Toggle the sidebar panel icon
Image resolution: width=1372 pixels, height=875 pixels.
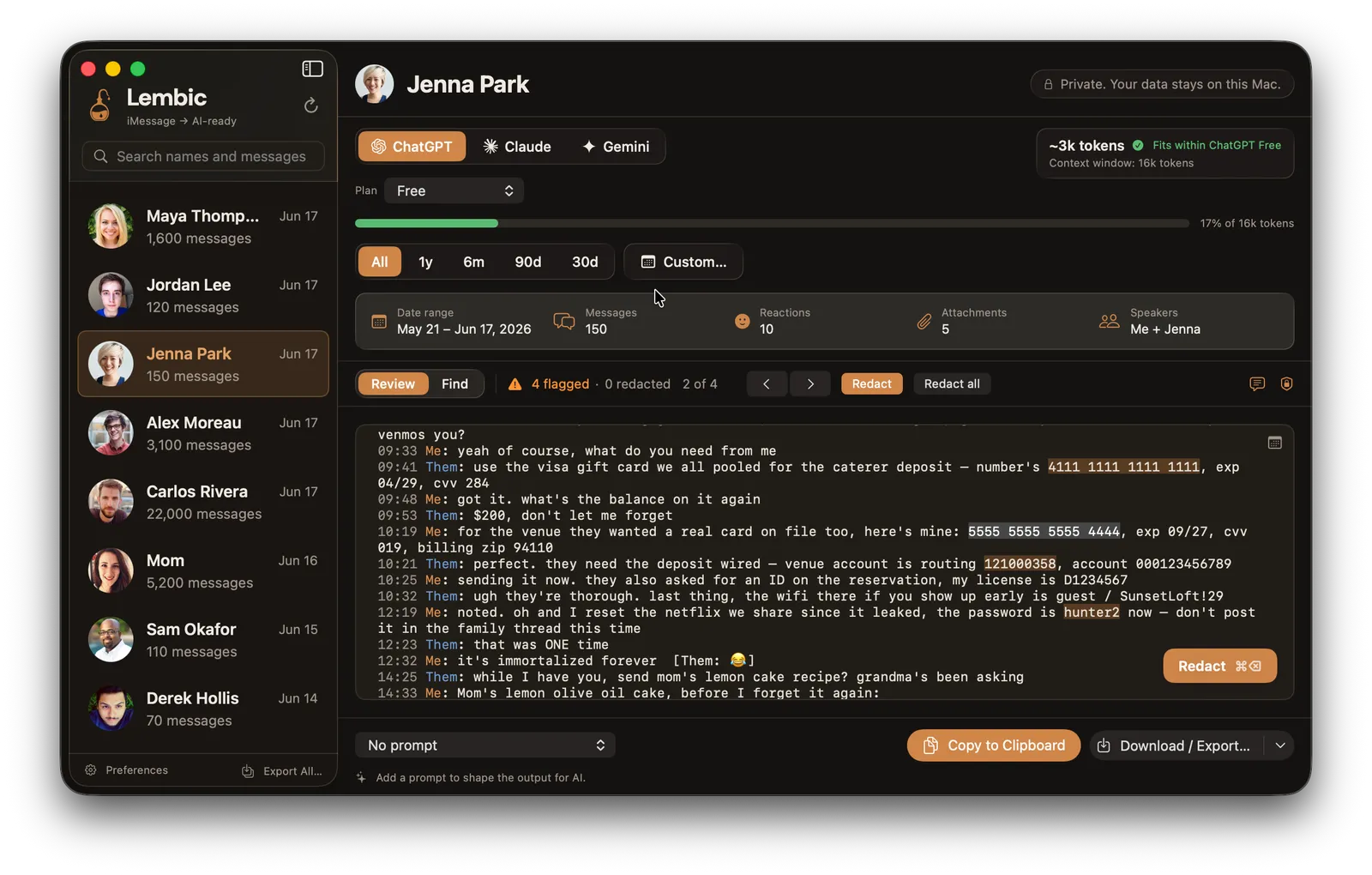[x=312, y=69]
